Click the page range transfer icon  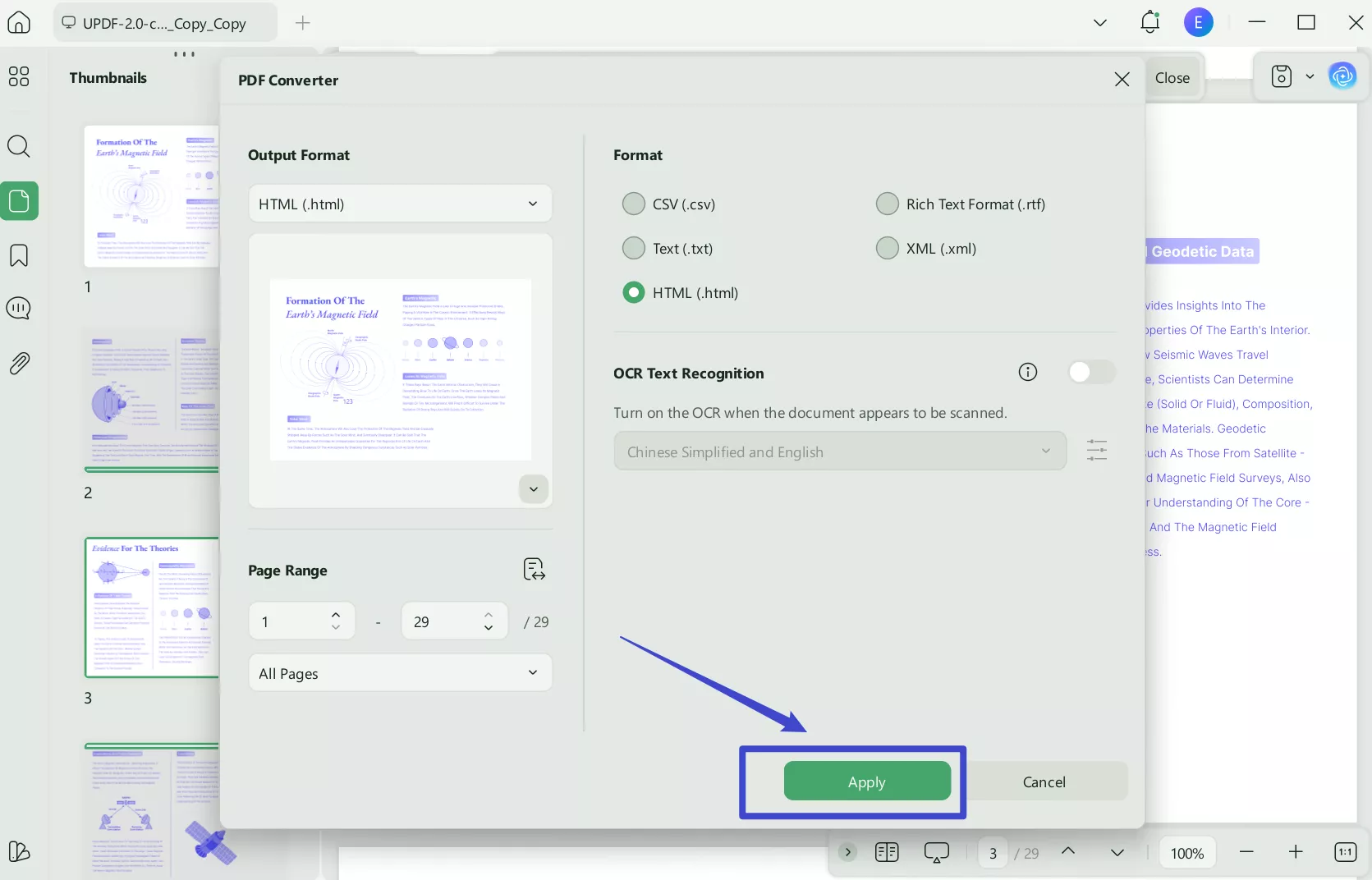(534, 569)
